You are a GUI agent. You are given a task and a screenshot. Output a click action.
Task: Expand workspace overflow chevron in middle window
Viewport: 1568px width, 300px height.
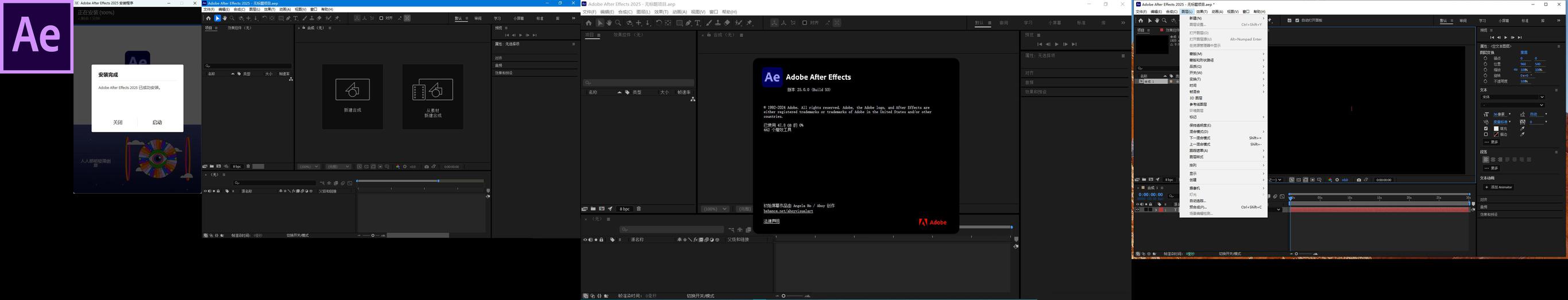pos(1123,23)
